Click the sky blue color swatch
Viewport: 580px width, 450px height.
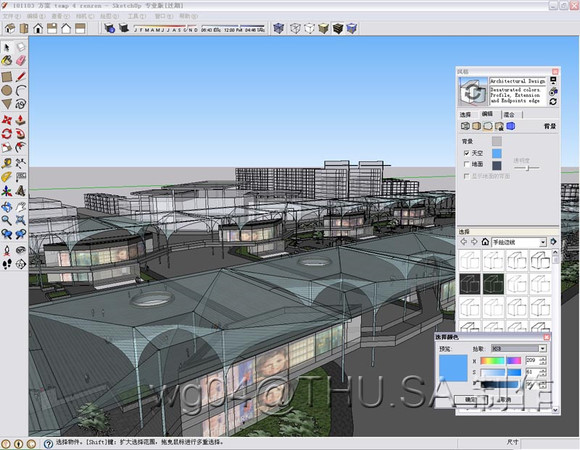coord(497,153)
